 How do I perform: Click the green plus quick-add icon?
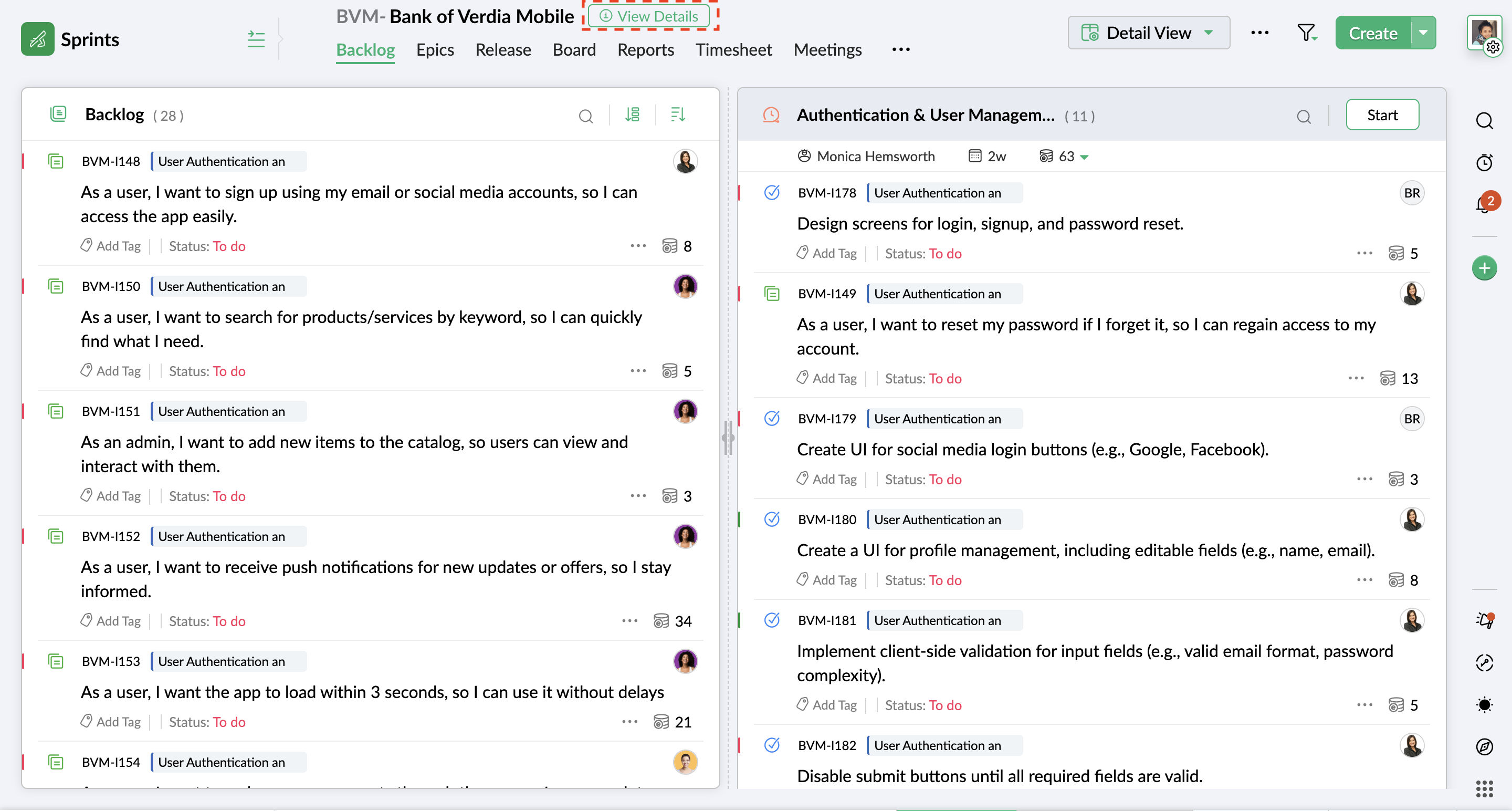tap(1484, 268)
